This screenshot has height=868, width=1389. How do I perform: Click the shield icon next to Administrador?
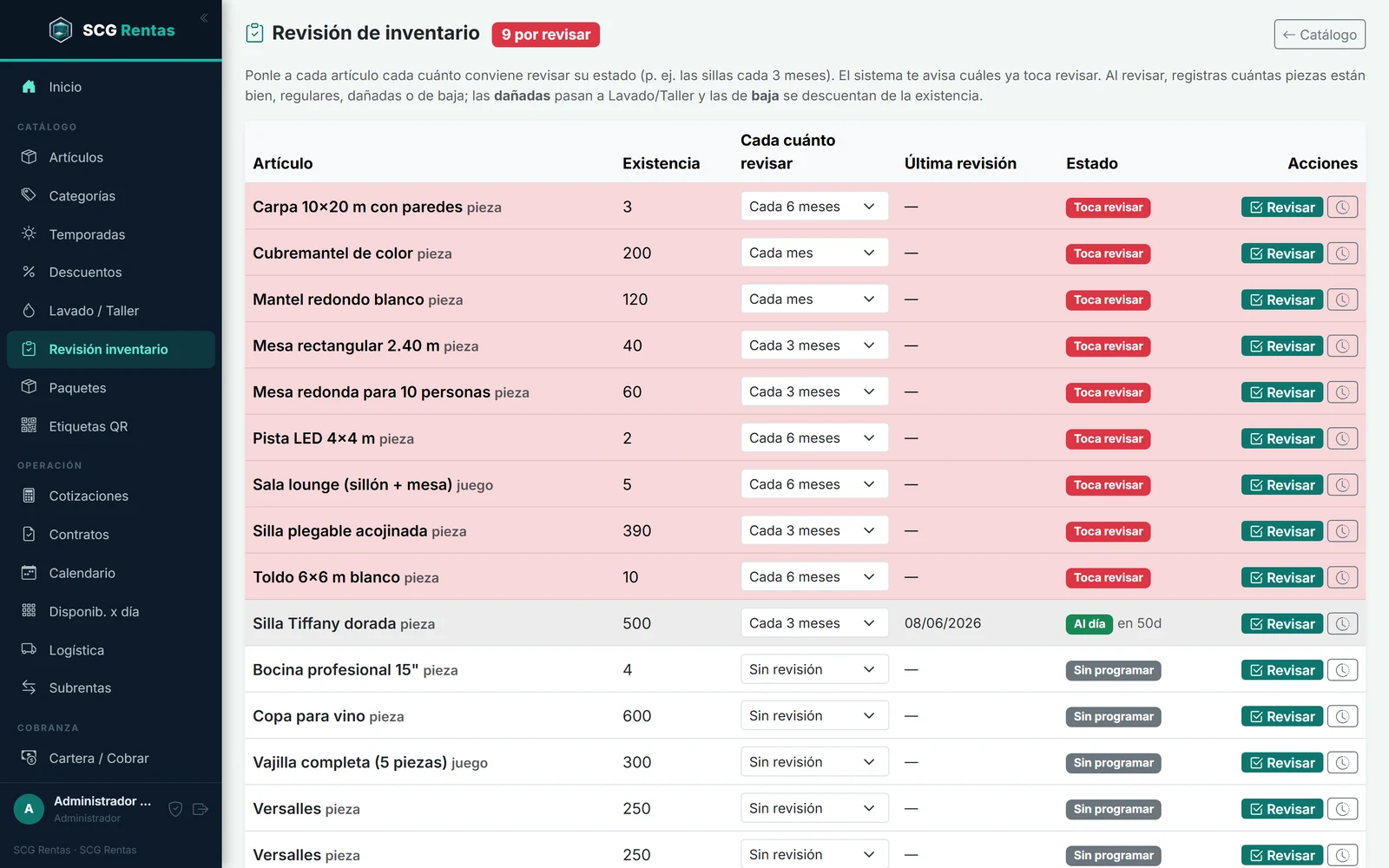point(175,809)
